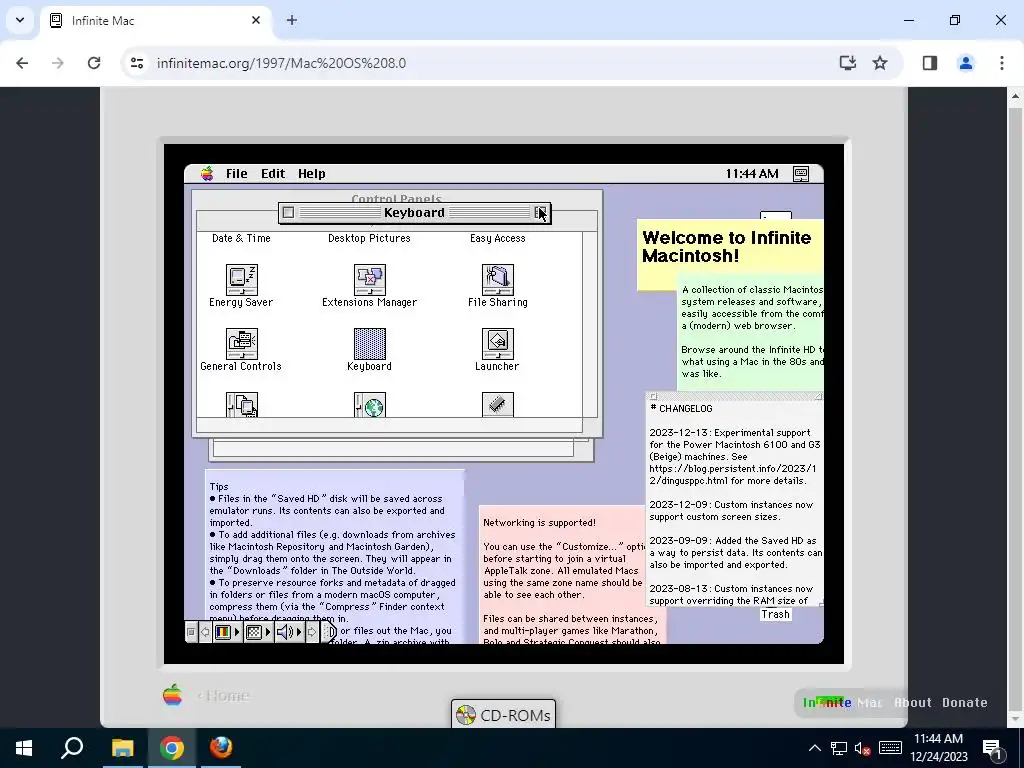Click the color depth module's popup arrow

click(237, 632)
